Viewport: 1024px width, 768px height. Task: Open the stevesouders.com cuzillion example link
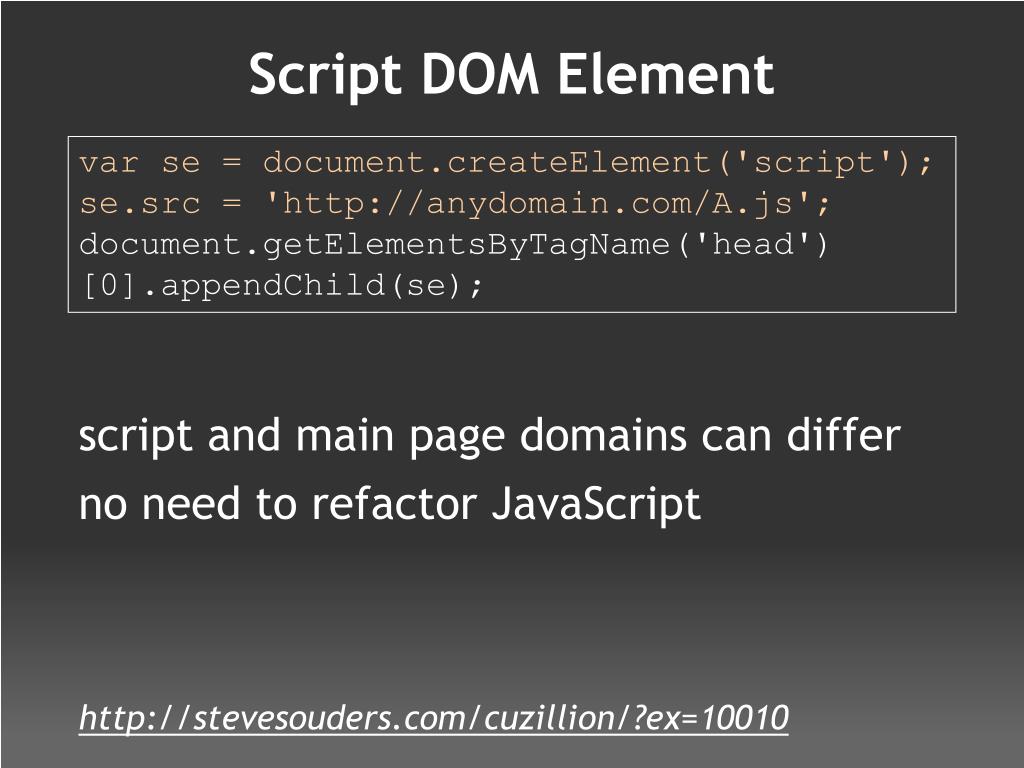tap(434, 718)
